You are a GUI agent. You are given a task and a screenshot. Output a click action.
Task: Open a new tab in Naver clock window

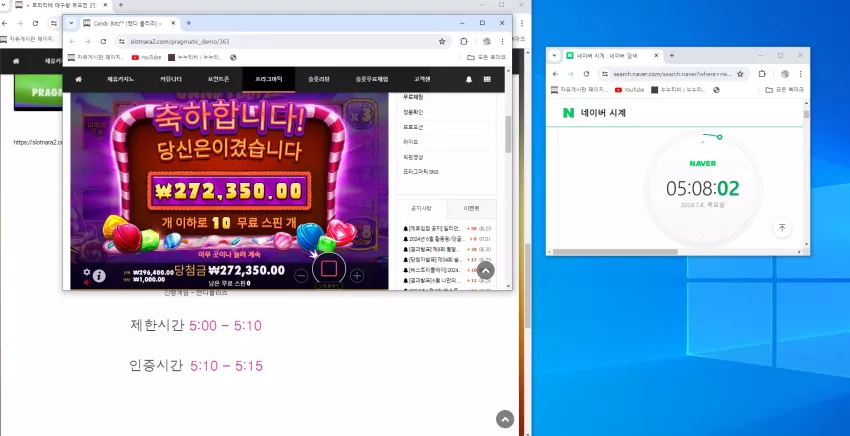672,55
